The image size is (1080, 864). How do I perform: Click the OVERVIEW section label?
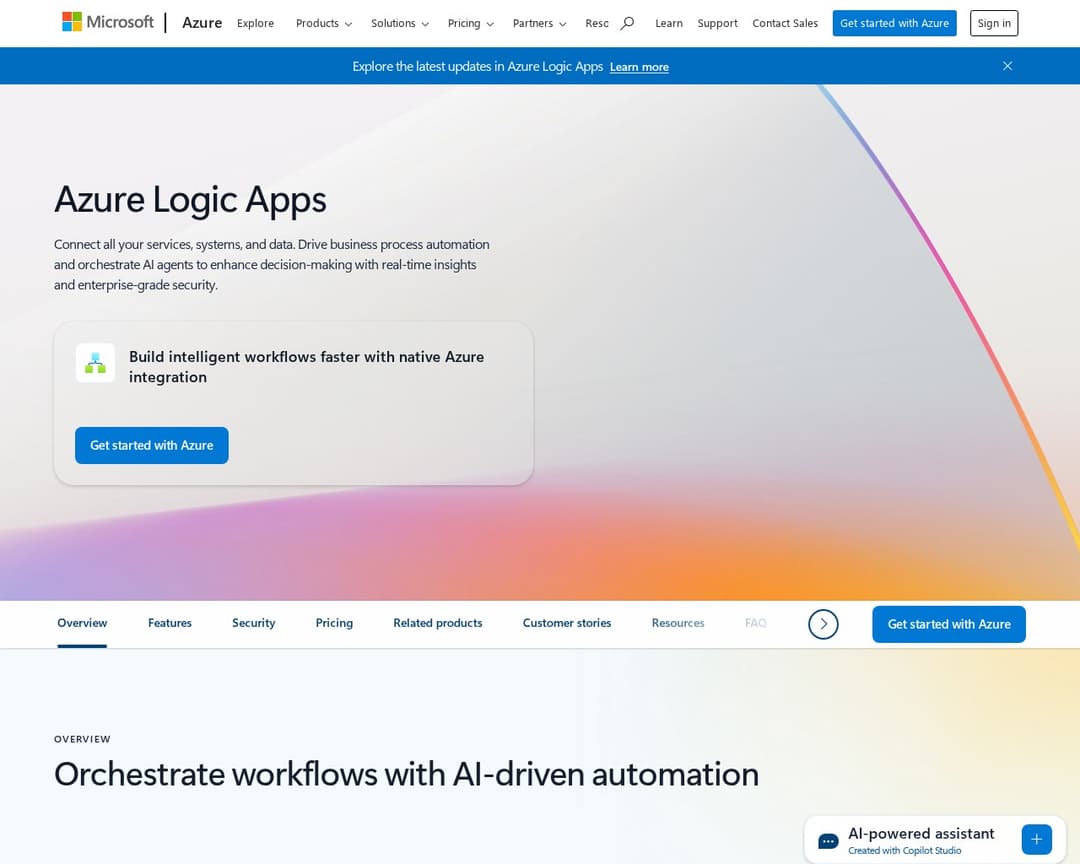click(82, 739)
